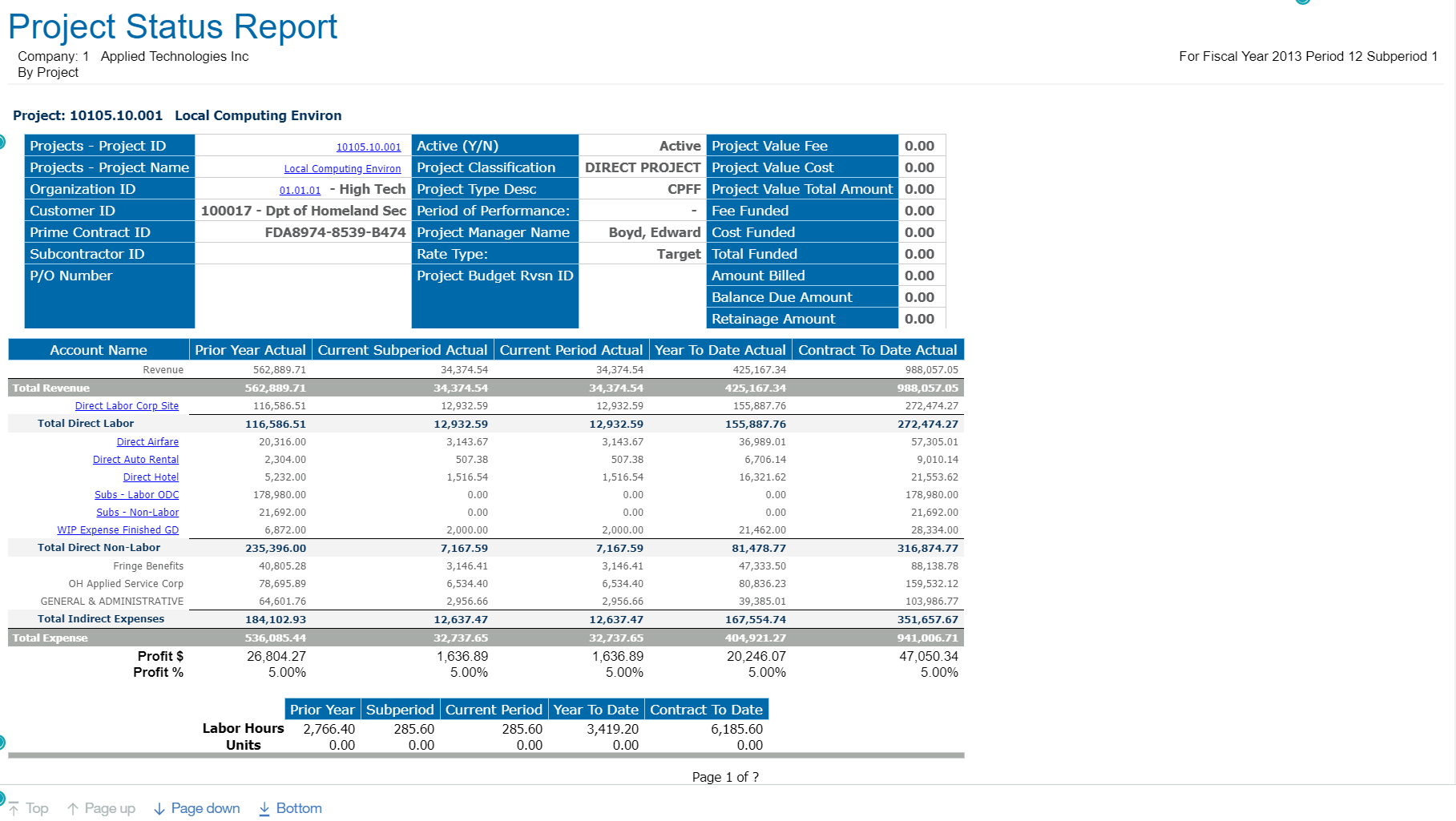Select the Total Revenue summary row label

pos(51,388)
